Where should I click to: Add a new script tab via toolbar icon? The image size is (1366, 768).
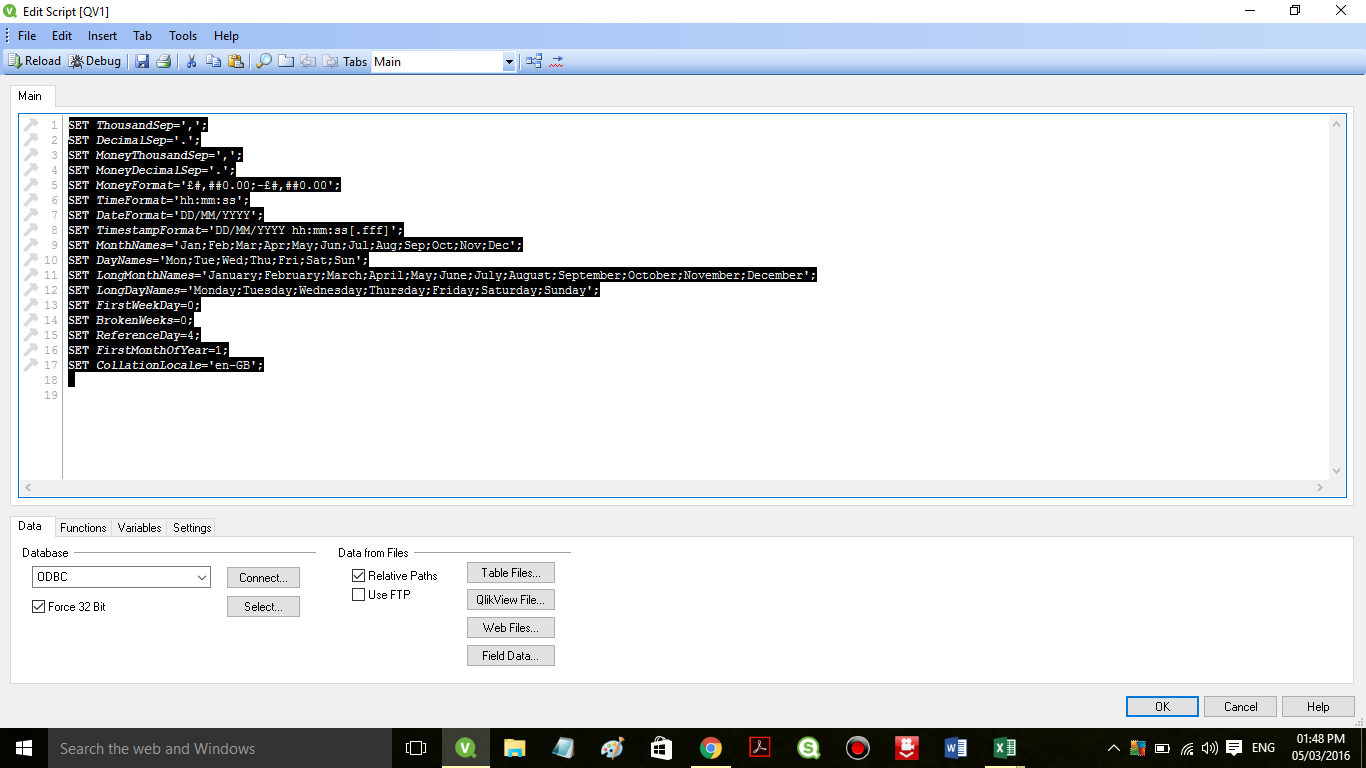286,61
